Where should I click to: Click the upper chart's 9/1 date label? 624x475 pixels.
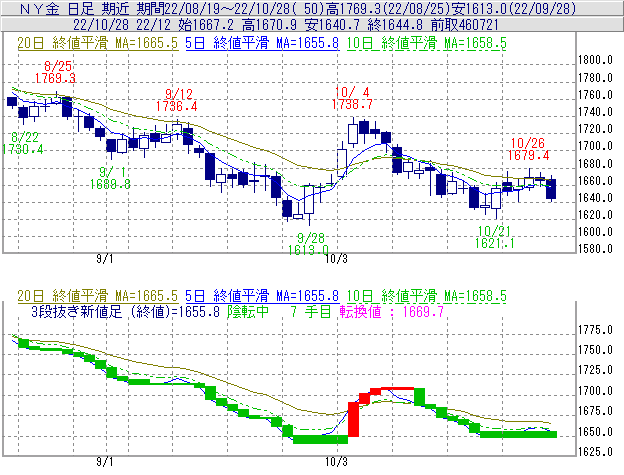[x=105, y=259]
